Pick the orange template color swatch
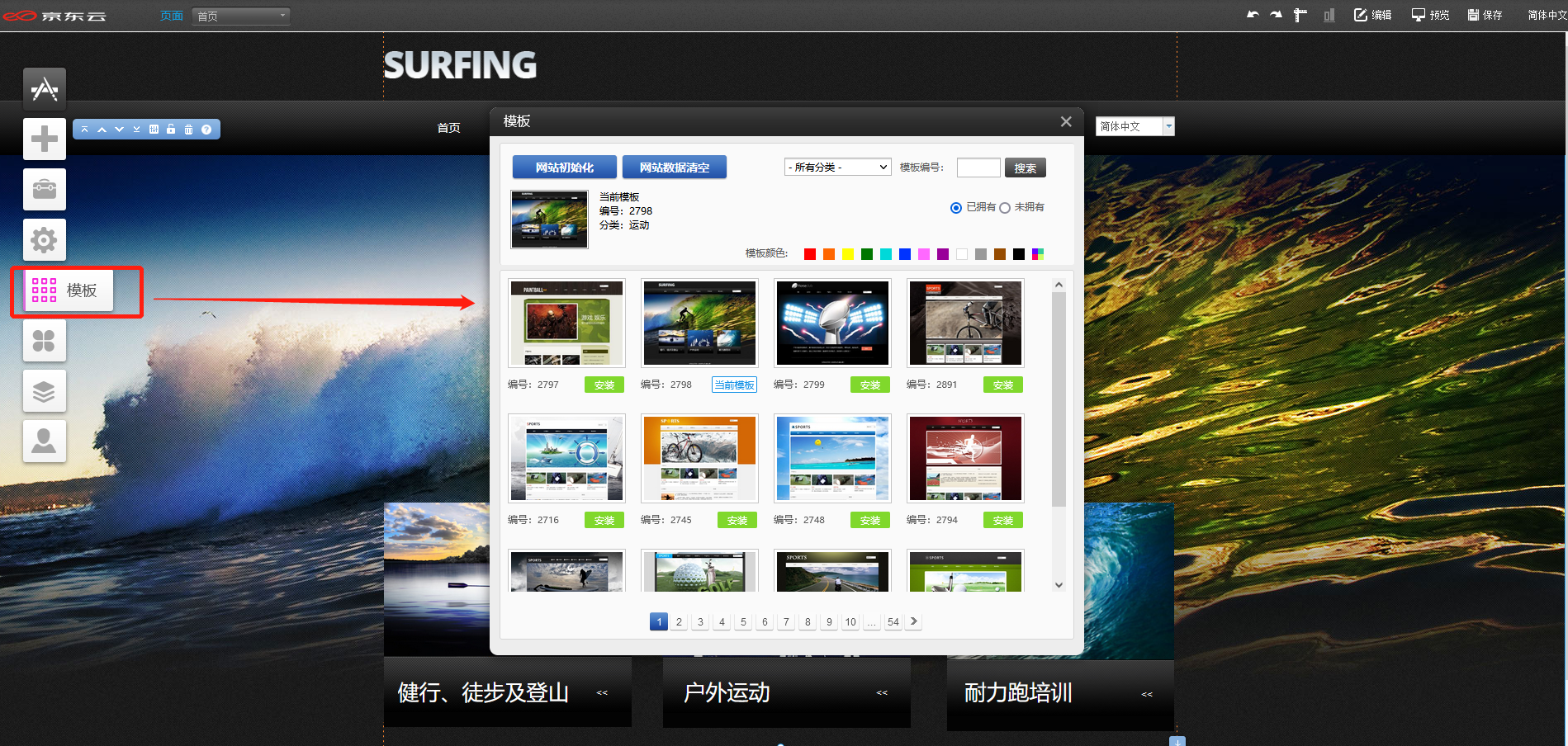The width and height of the screenshot is (1568, 746). pyautogui.click(x=829, y=254)
